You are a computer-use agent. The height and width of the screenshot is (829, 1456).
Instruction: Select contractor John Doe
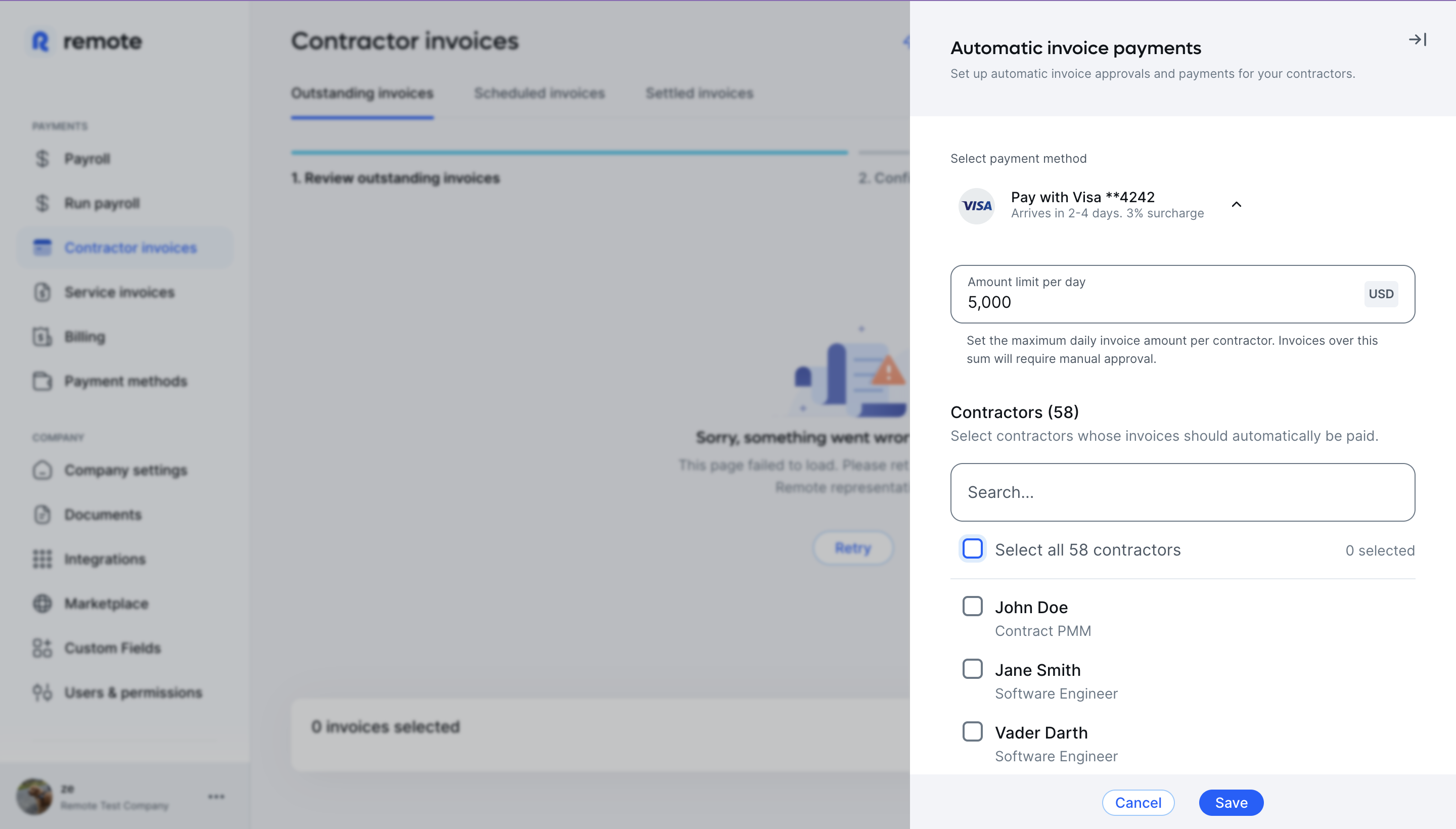pyautogui.click(x=972, y=606)
